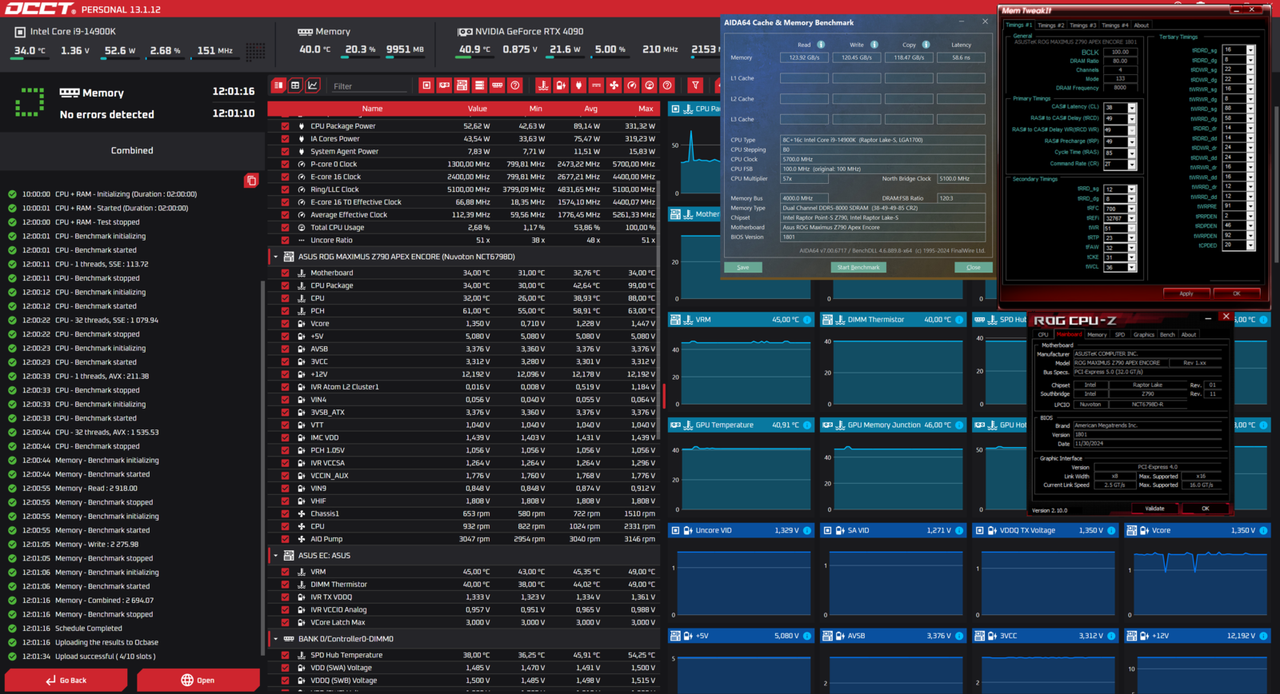1280x694 pixels.
Task: Click Validate button in ROG CPU-Z
Action: pos(1155,508)
